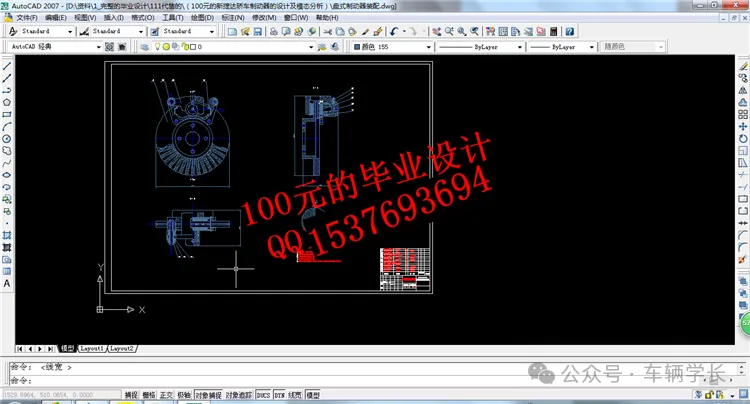Screen dimensions: 750x404
Task: Select the Rectangle draw tool
Action: click(x=7, y=114)
